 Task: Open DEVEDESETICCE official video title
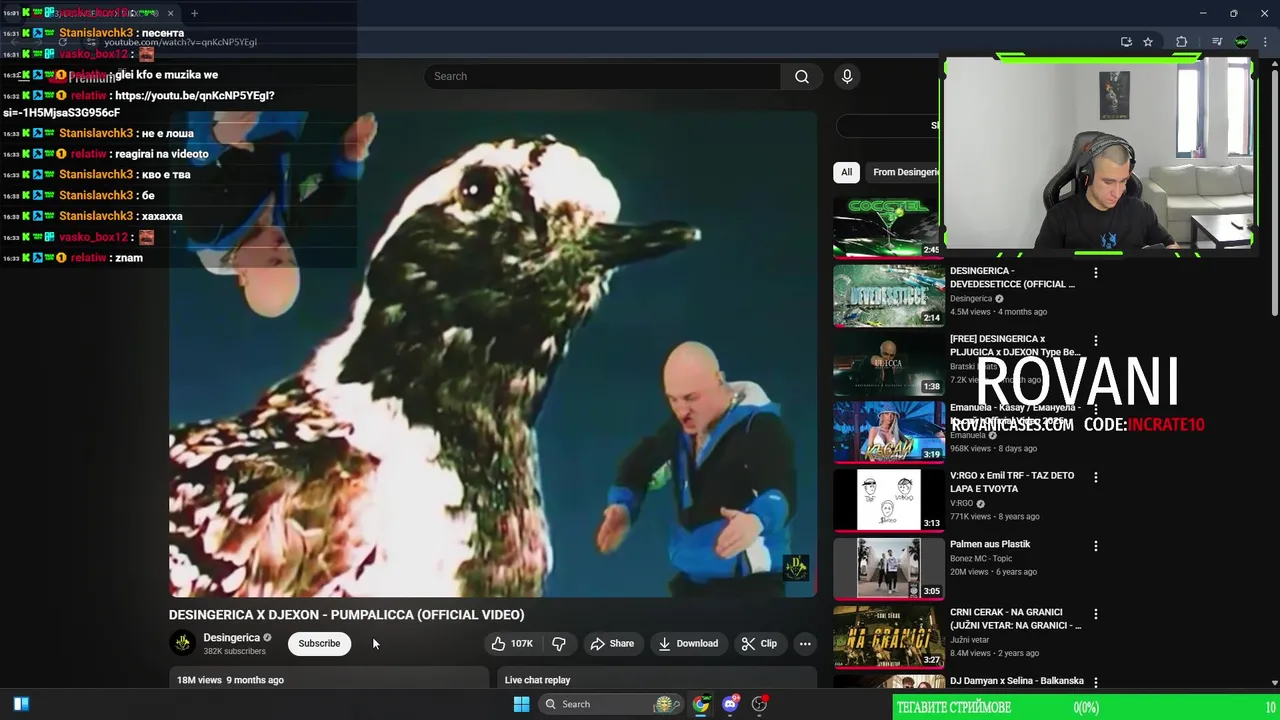point(1012,277)
